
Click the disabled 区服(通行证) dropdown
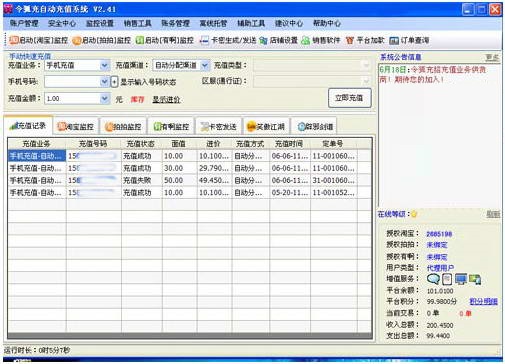pyautogui.click(x=312, y=81)
